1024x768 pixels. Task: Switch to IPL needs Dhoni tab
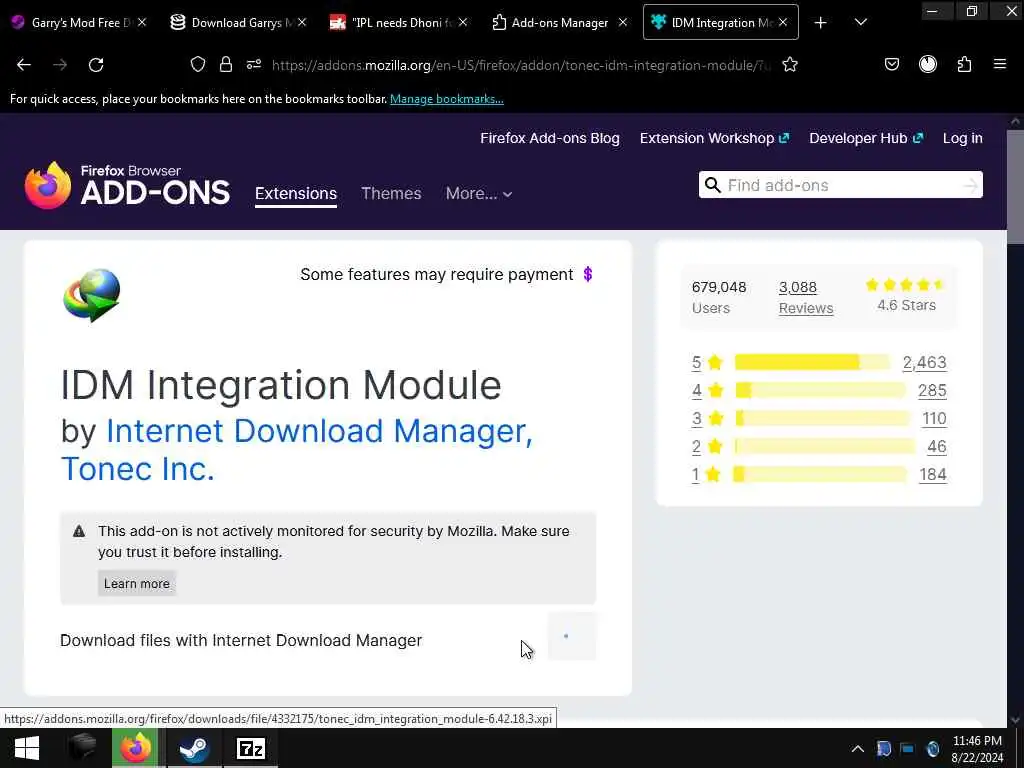click(398, 23)
